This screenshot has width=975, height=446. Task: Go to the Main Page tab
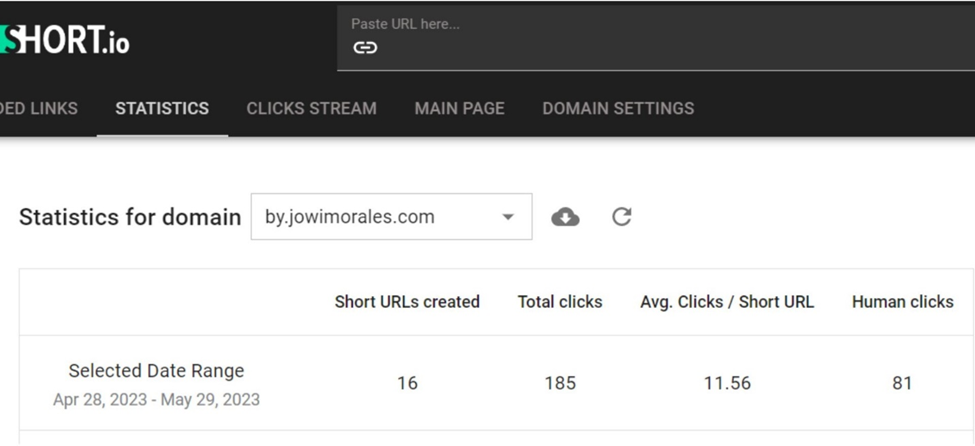[x=460, y=108]
